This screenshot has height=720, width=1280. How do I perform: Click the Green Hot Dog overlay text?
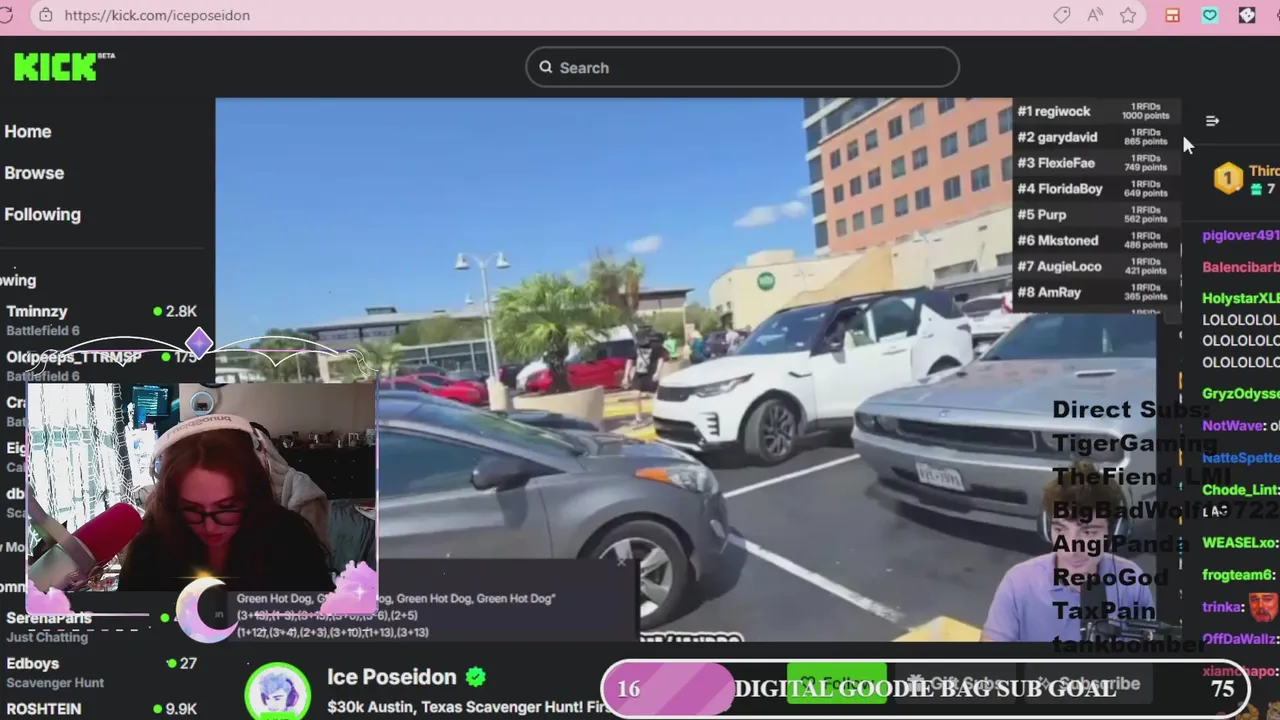point(395,599)
